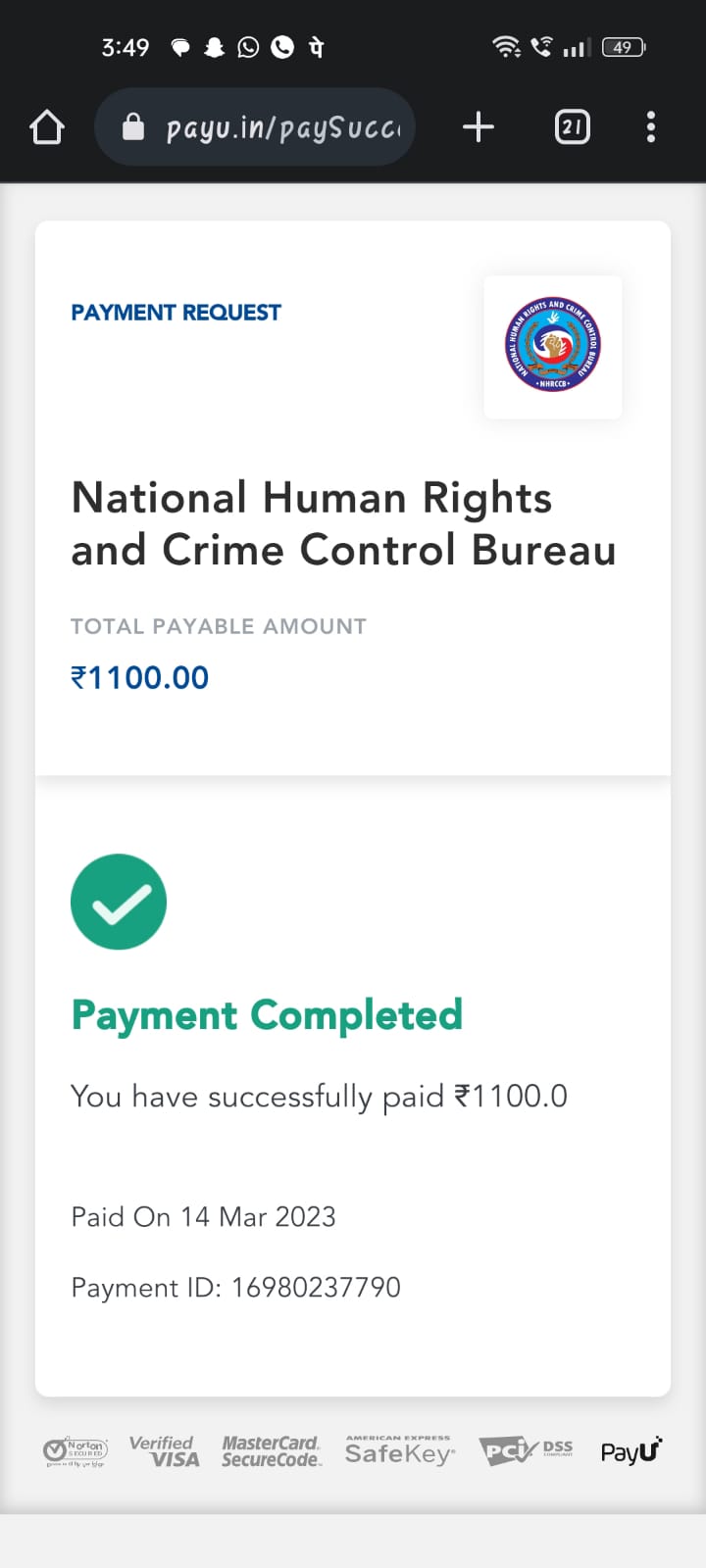Image resolution: width=706 pixels, height=1568 pixels.
Task: Tap the American Express SafeKey badge
Action: click(399, 1451)
